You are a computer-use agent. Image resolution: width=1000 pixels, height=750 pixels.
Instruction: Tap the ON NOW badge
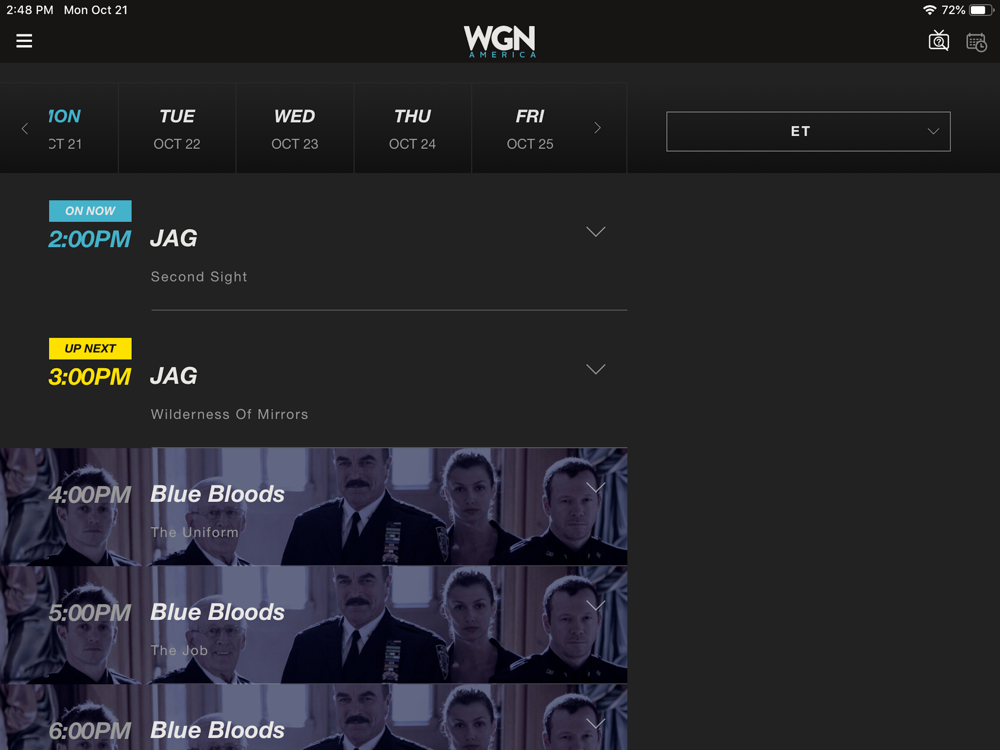tap(90, 211)
